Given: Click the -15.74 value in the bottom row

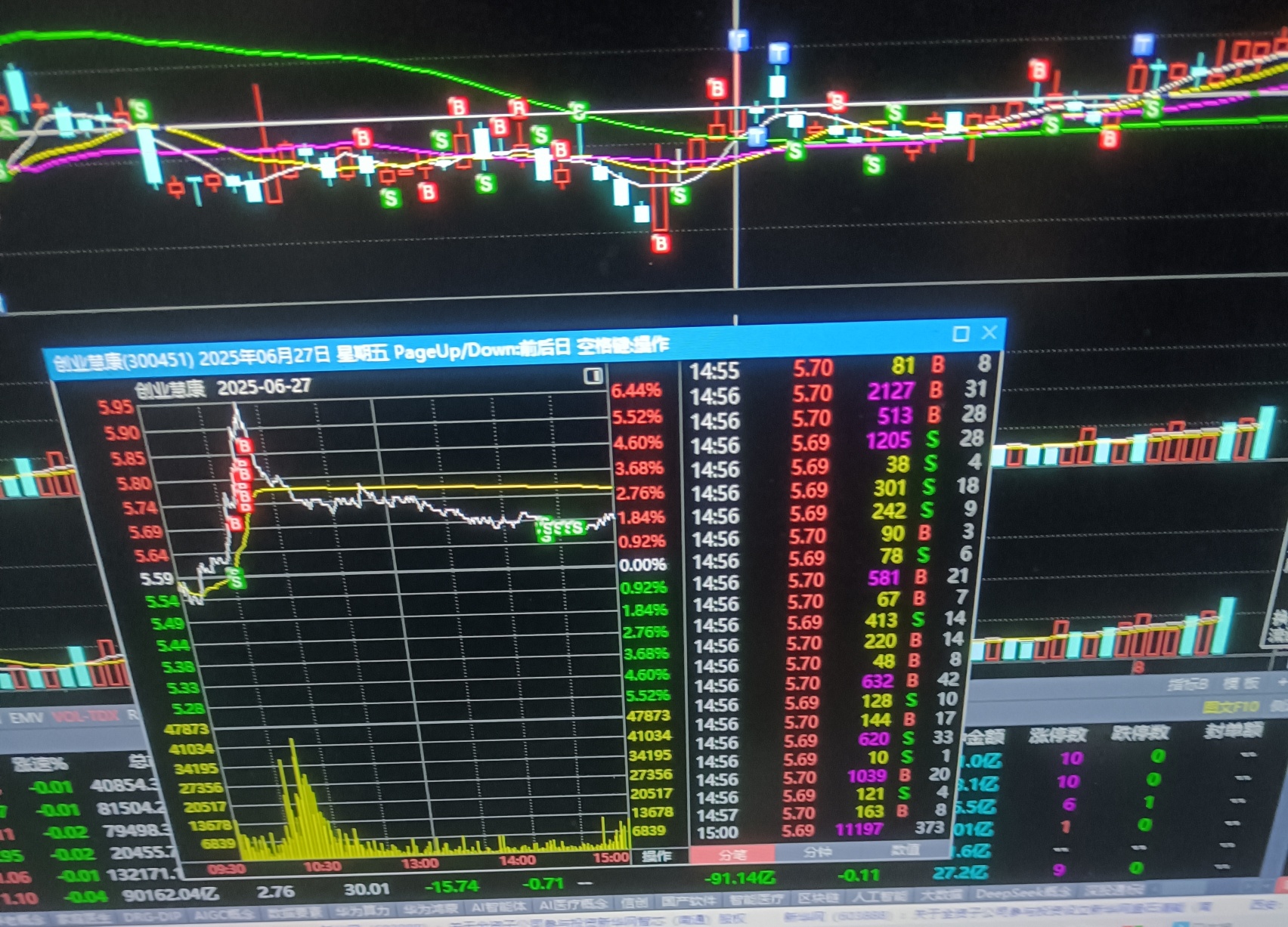Looking at the screenshot, I should (452, 887).
